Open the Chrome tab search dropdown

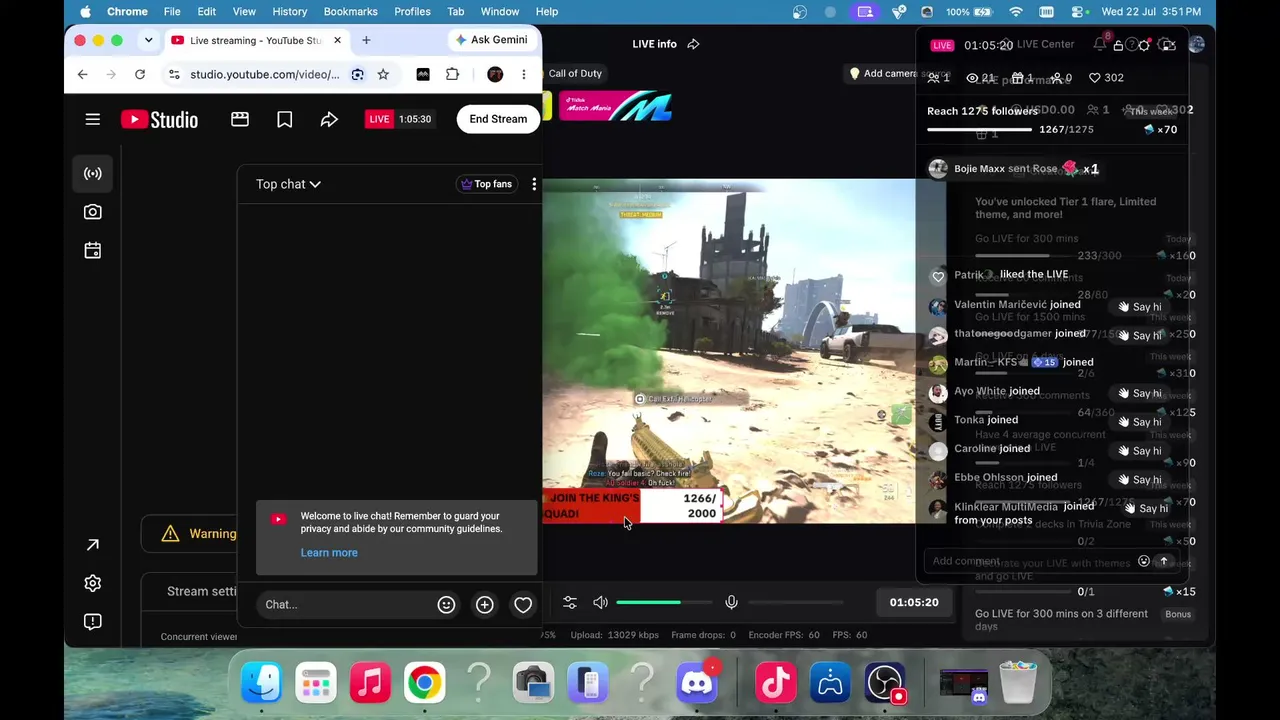tap(148, 40)
